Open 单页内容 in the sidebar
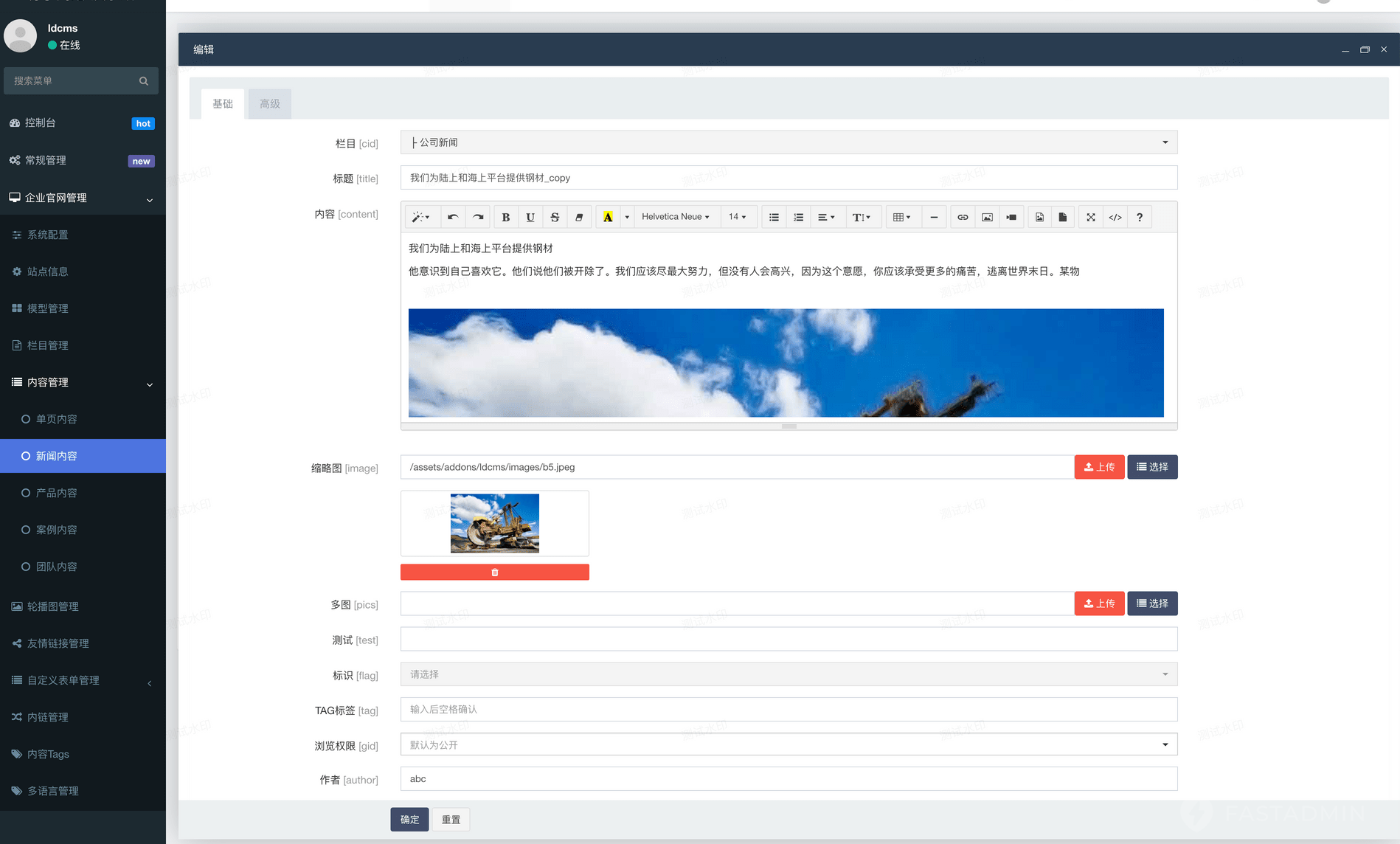Image resolution: width=1400 pixels, height=844 pixels. pyautogui.click(x=83, y=419)
